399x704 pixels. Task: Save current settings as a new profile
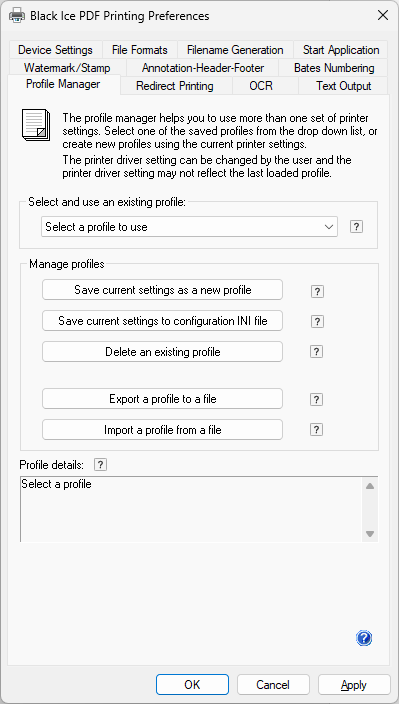tap(162, 290)
